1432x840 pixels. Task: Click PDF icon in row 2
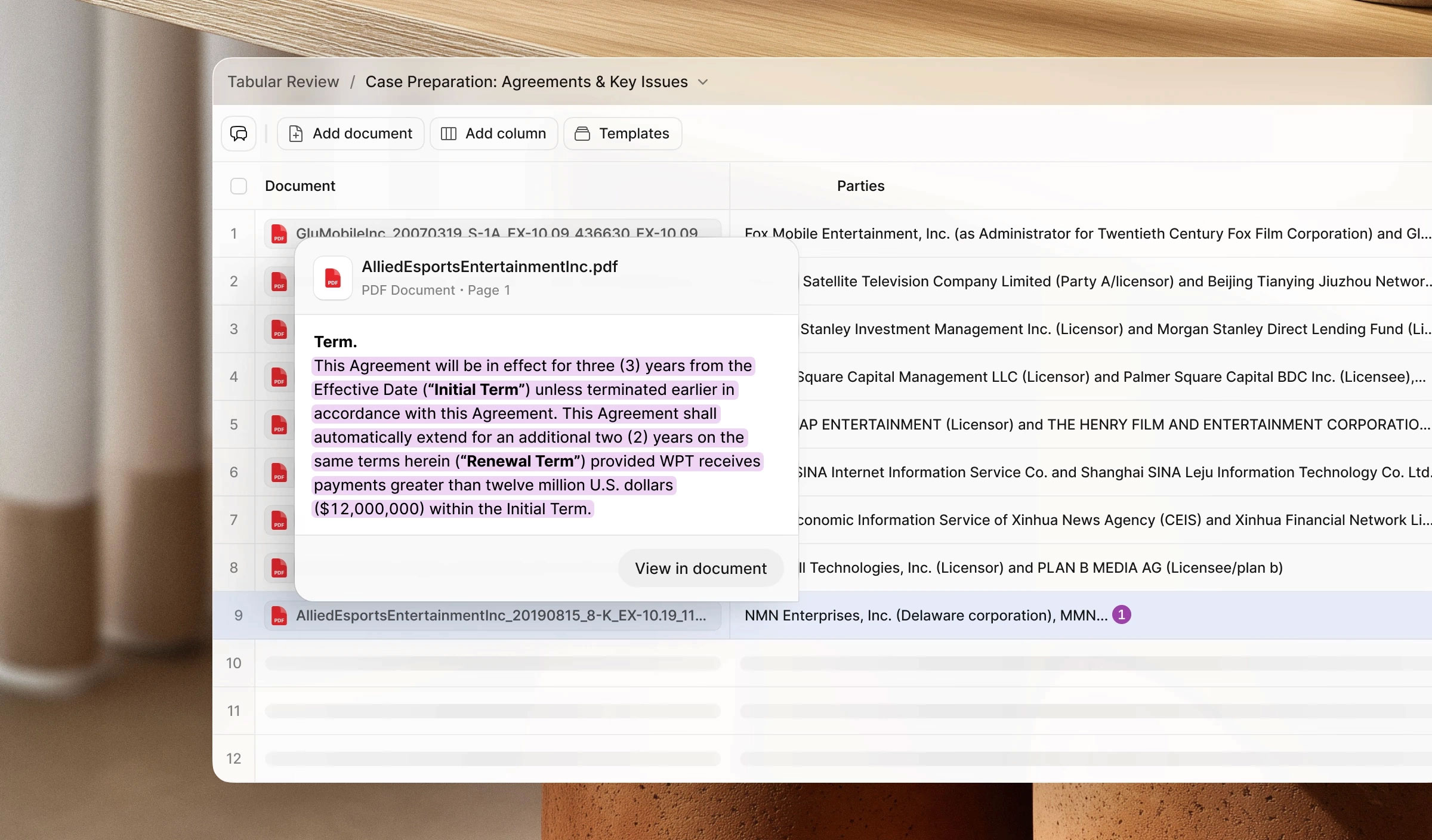(x=279, y=282)
